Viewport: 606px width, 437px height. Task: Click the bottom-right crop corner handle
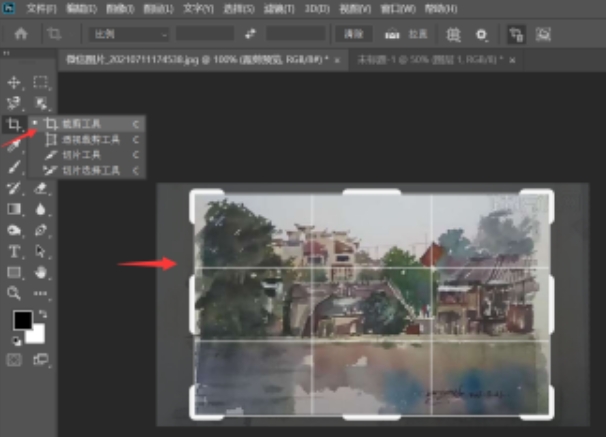[538, 402]
